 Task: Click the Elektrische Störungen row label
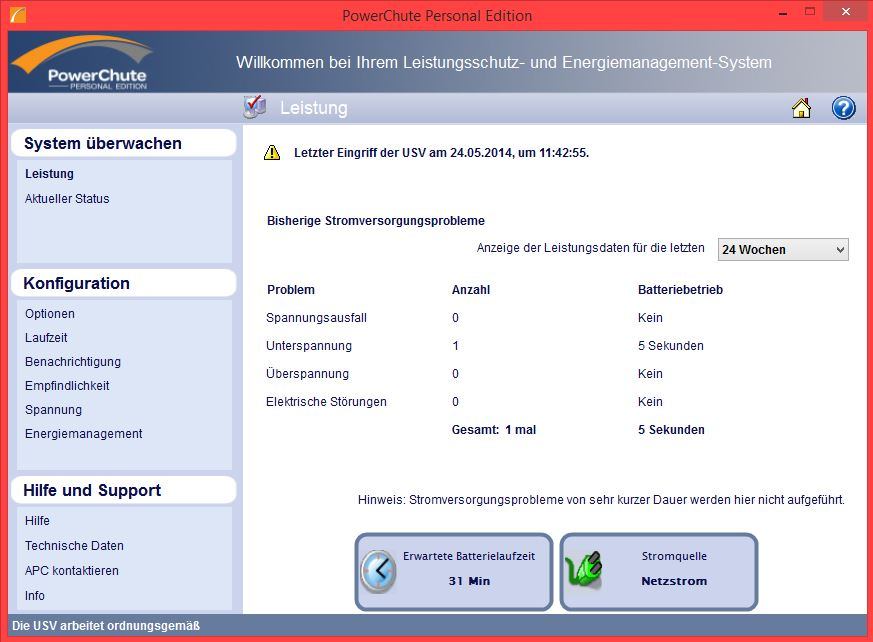point(326,402)
